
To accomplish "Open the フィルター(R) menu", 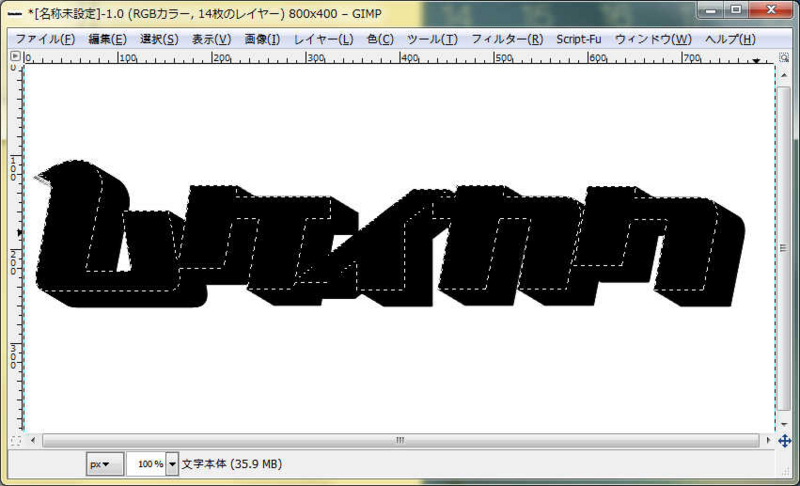I will 507,39.
